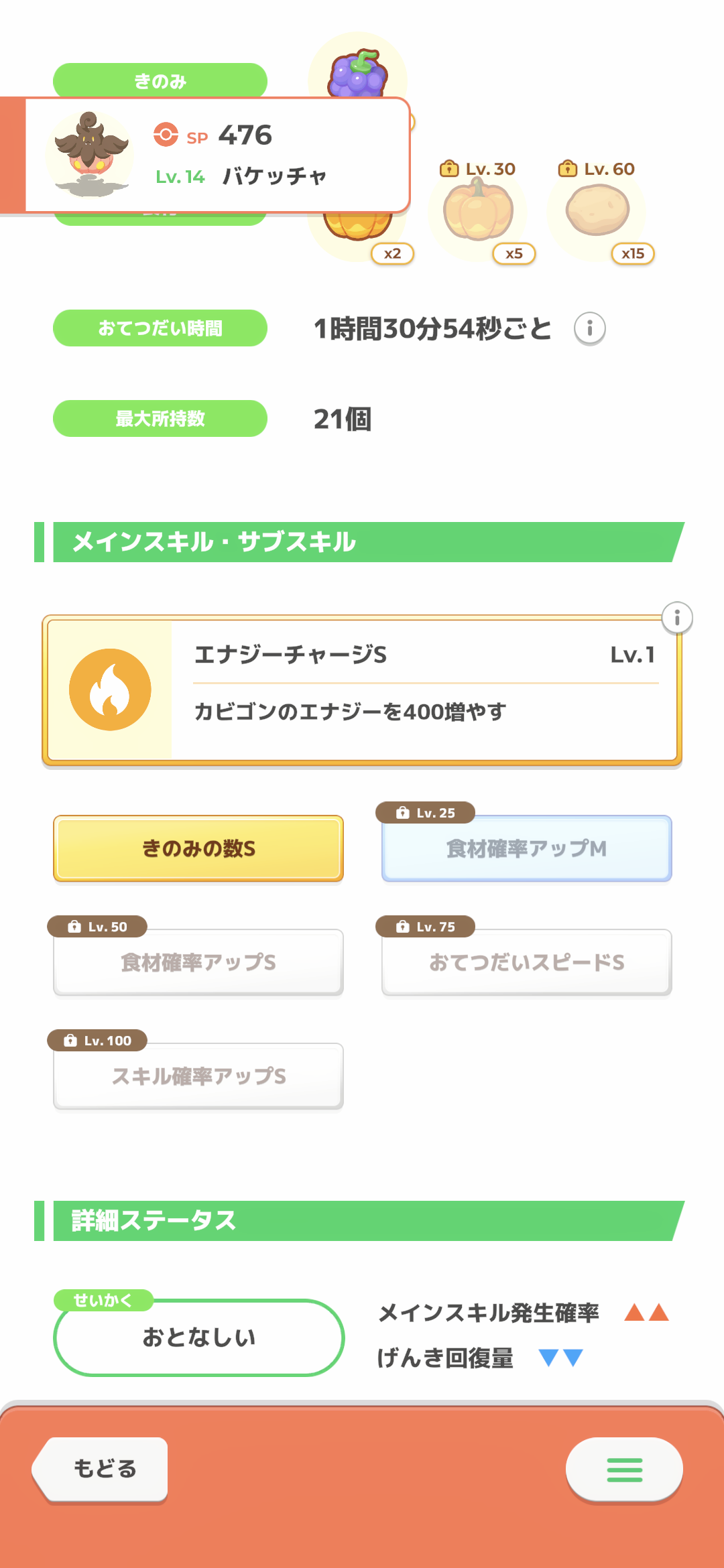
Task: Open the green hamburger menu
Action: click(624, 1469)
